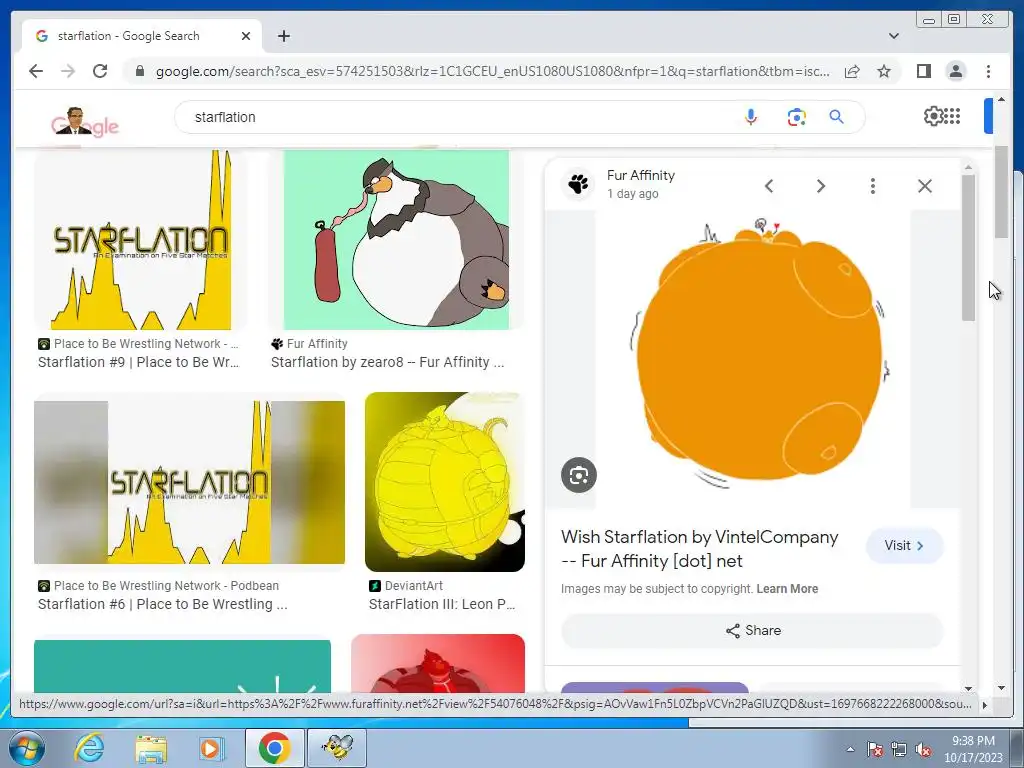Close the starflation Google Search tab
This screenshot has height=768, width=1024.
pos(246,36)
